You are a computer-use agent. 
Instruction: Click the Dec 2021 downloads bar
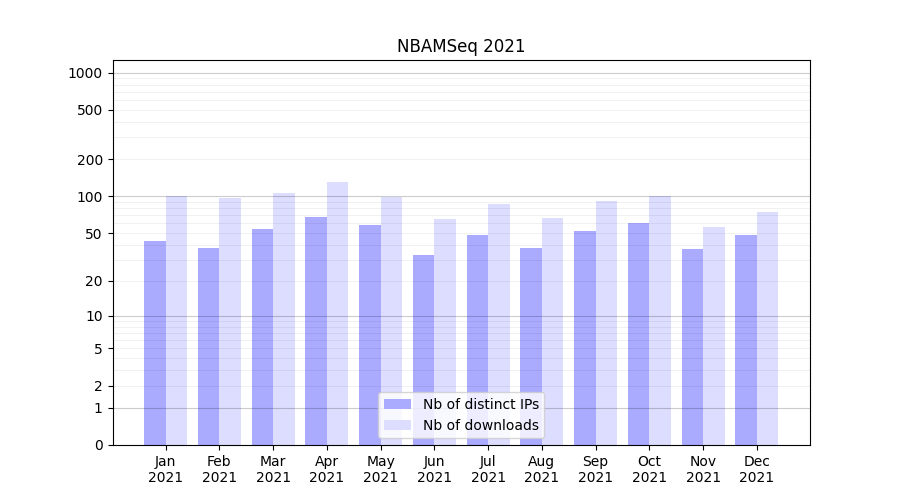pyautogui.click(x=767, y=328)
